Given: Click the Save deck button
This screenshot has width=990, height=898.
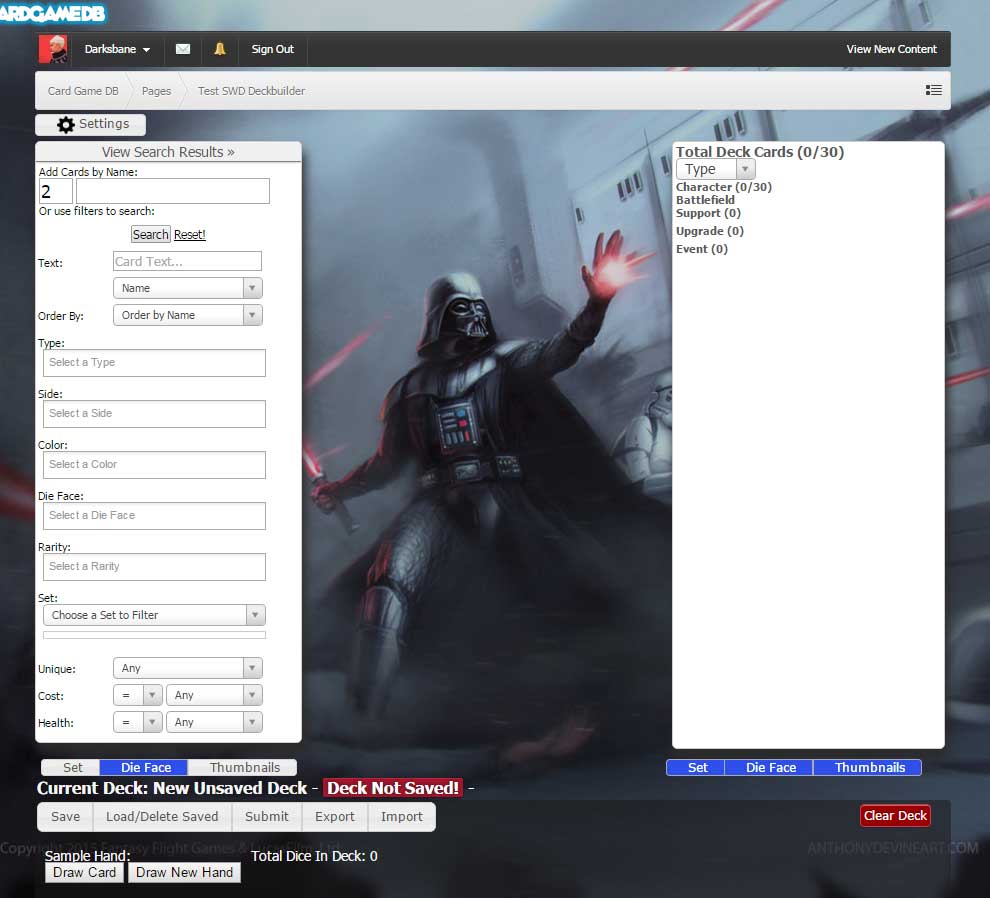Looking at the screenshot, I should click(x=66, y=817).
